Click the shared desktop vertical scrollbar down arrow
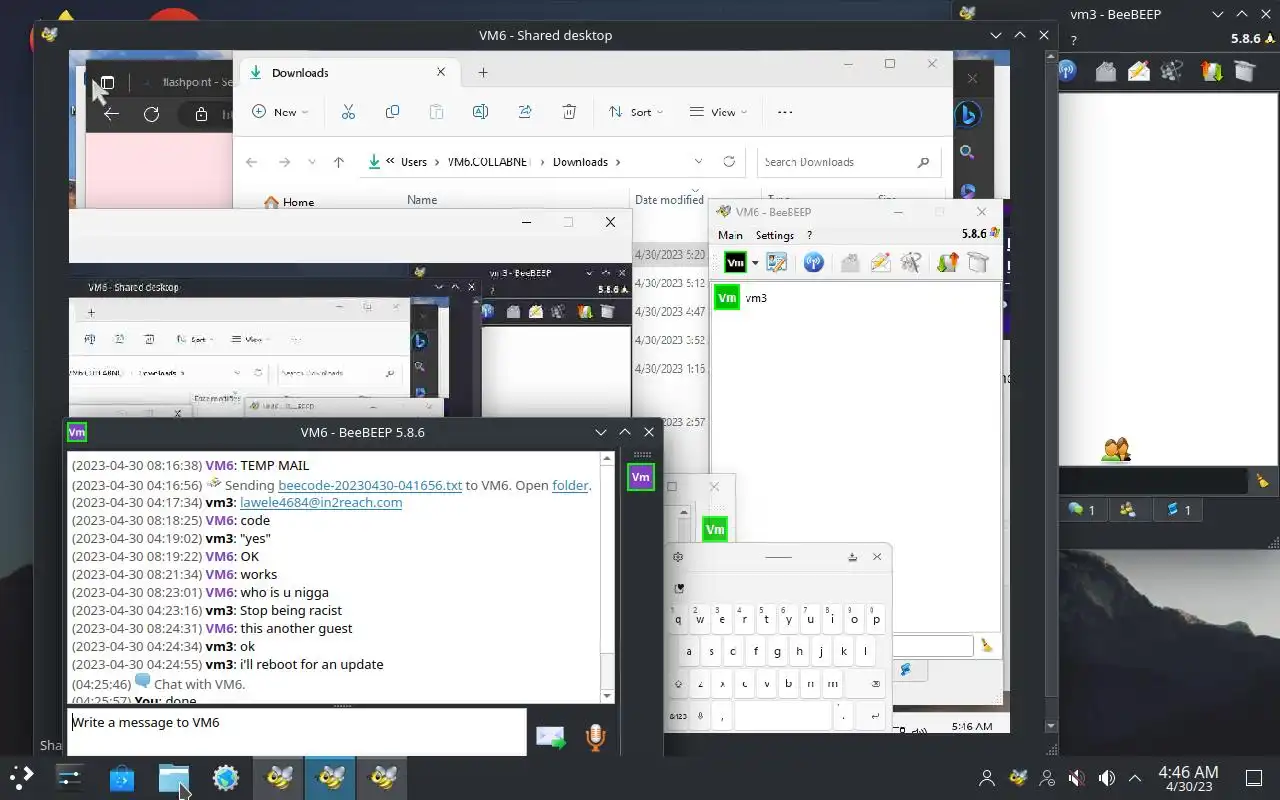This screenshot has height=800, width=1280. coord(1049,726)
